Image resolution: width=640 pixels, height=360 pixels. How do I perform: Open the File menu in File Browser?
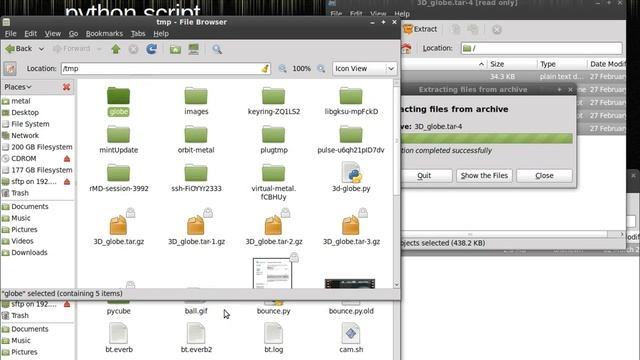[11, 33]
